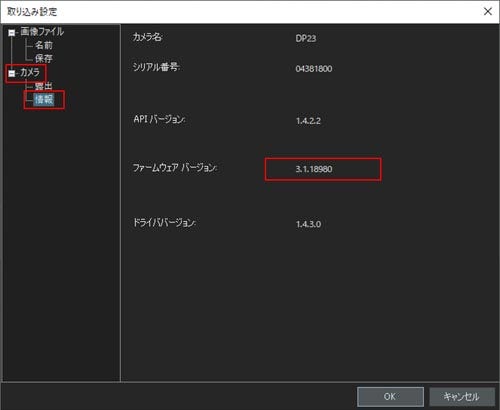Open the 保存 settings page
The width and height of the screenshot is (500, 410).
click(44, 59)
